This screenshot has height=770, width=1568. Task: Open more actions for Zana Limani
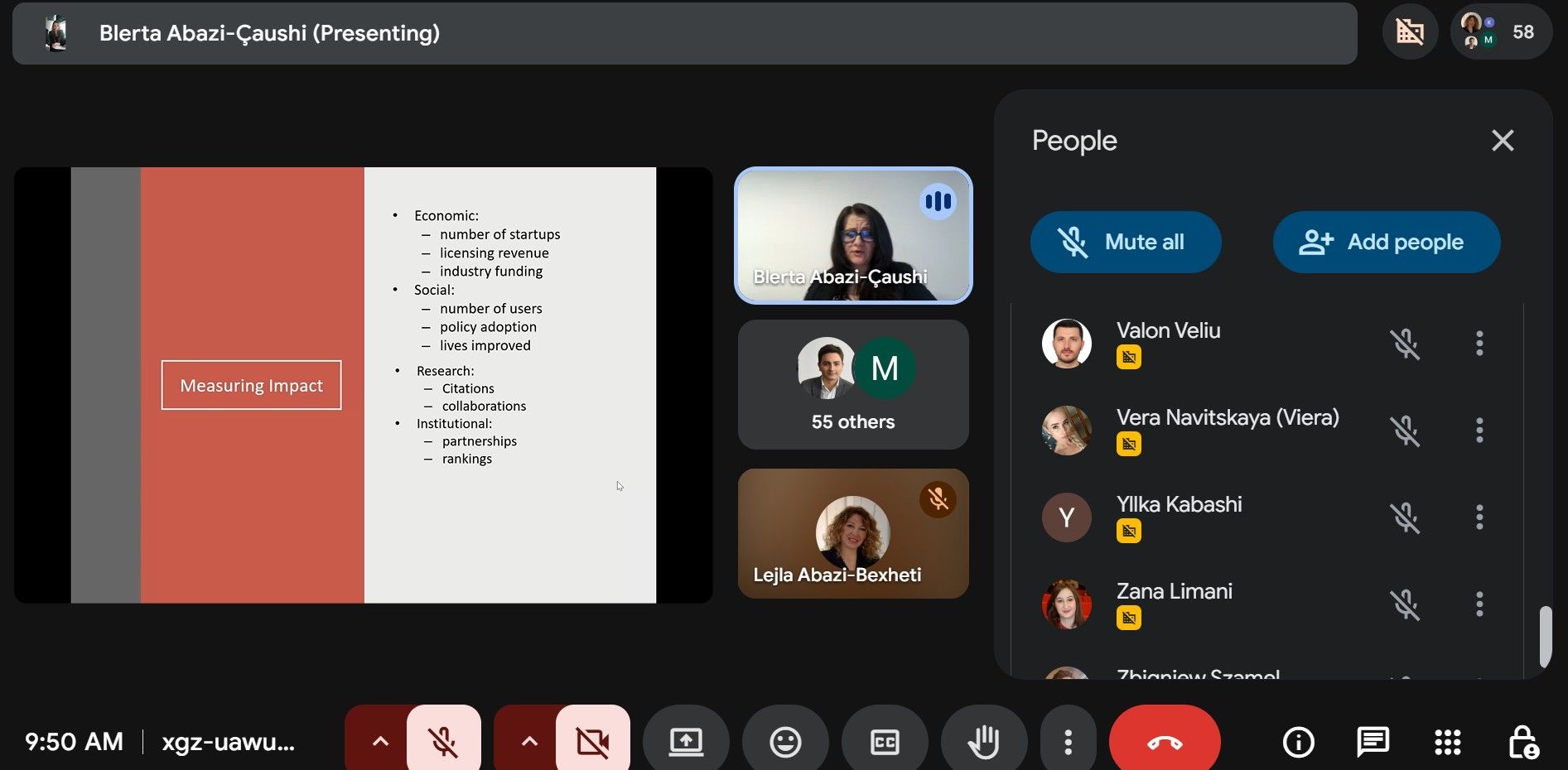(x=1479, y=604)
